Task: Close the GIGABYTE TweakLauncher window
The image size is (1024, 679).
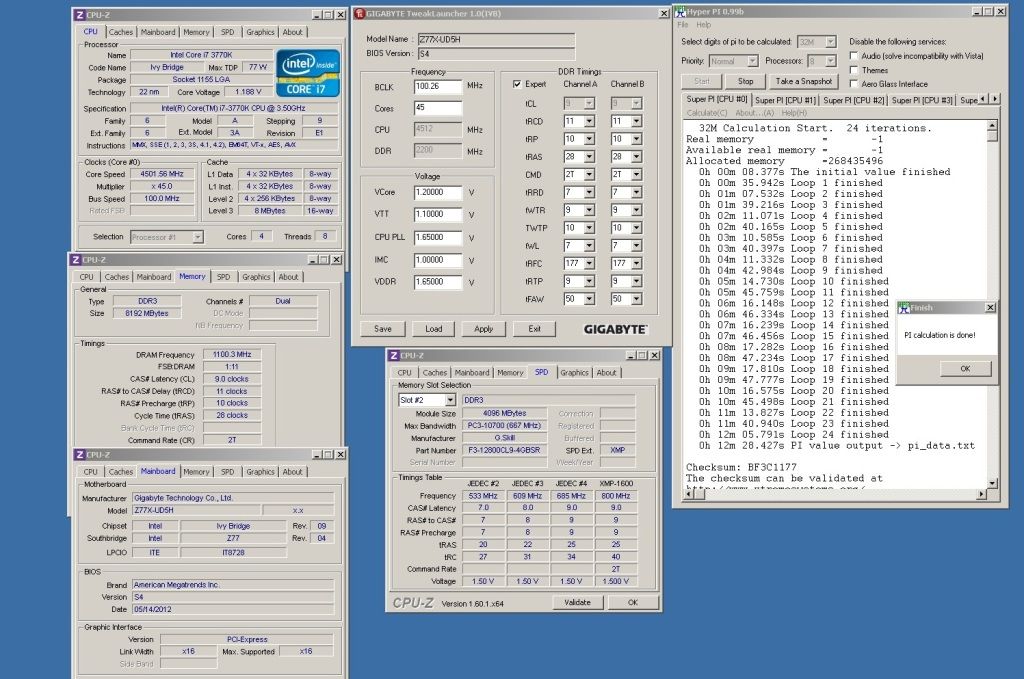Action: click(x=665, y=15)
